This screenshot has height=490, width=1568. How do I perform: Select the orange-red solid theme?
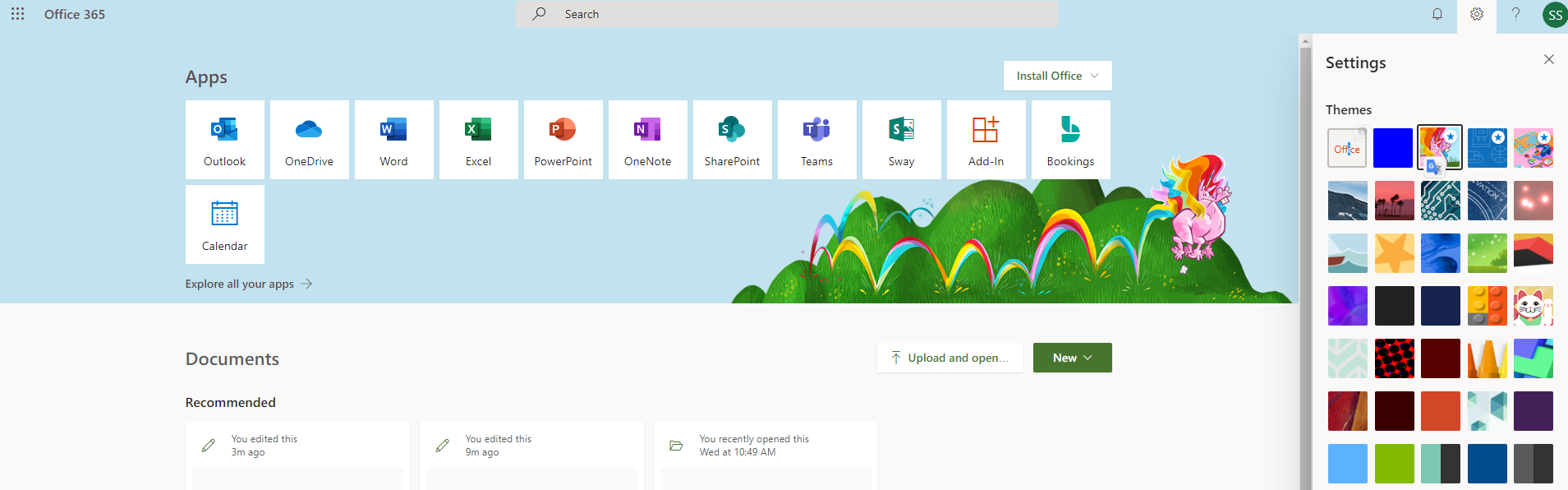pyautogui.click(x=1441, y=411)
